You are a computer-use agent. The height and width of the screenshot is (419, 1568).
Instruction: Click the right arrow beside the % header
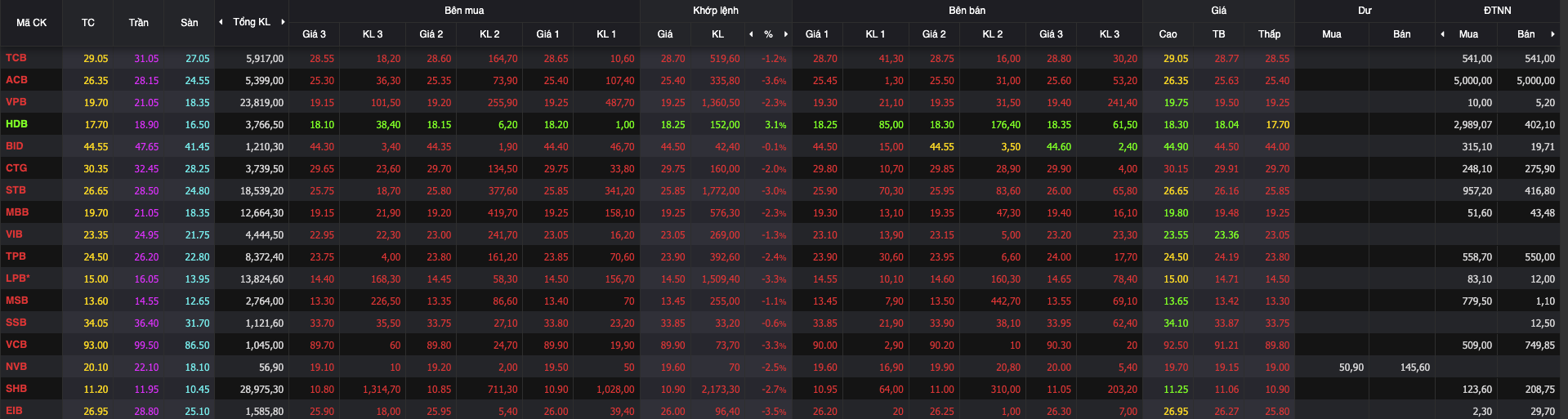coord(786,34)
